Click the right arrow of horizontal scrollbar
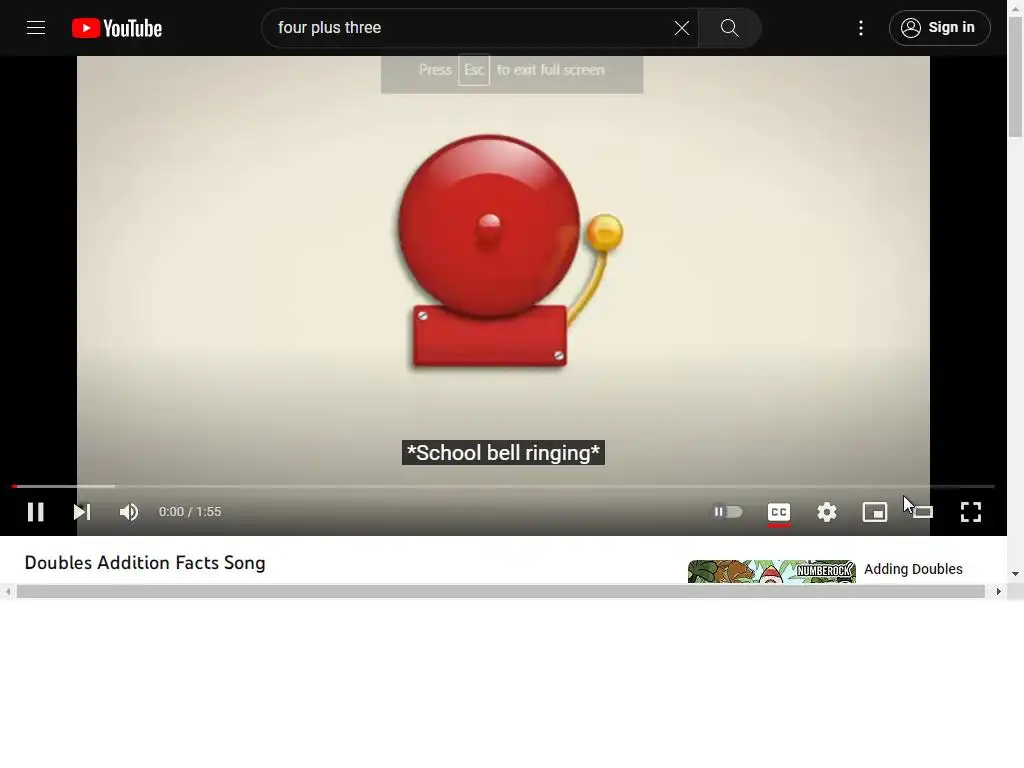1024x768 pixels. [999, 592]
